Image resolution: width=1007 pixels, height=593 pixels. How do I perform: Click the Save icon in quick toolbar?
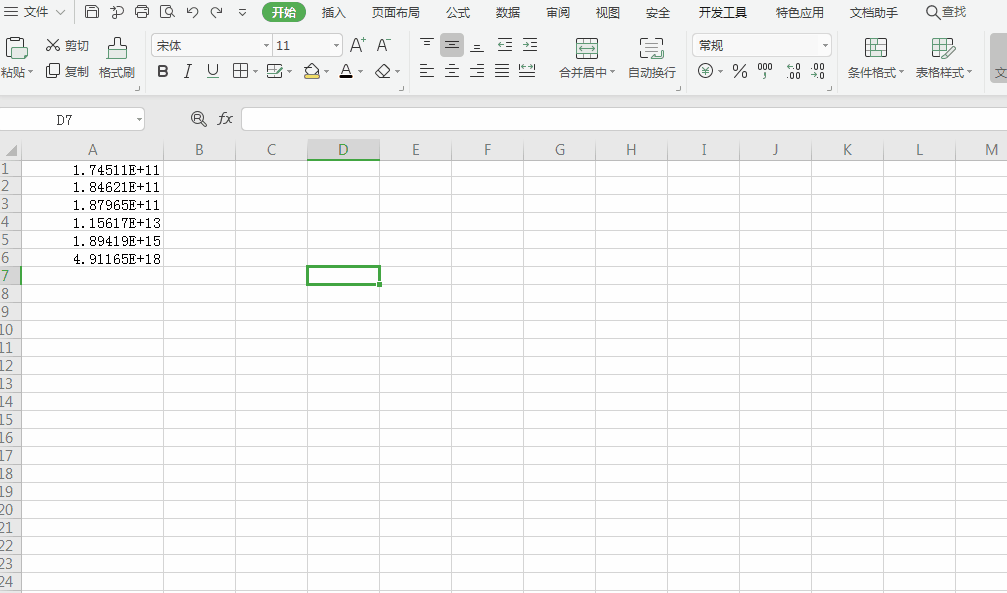tap(92, 12)
